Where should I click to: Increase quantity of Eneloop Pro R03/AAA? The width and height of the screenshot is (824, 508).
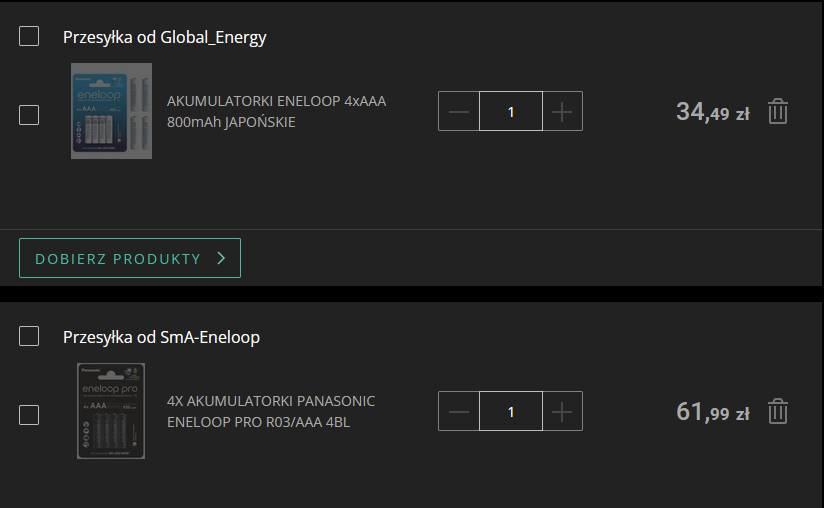coord(562,411)
